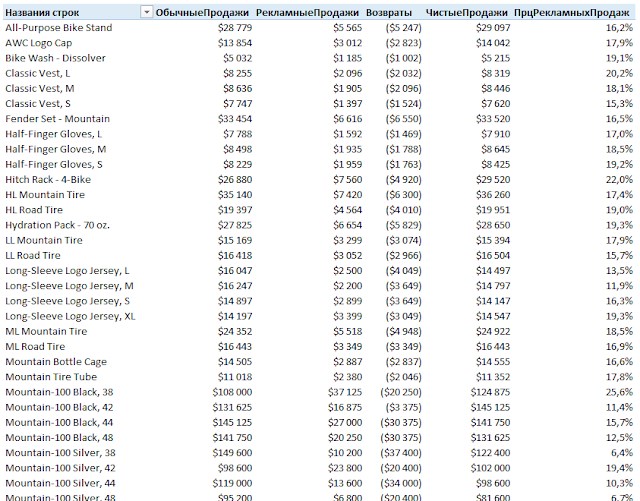Select the РекламныеПродажи column header
This screenshot has width=640, height=501.
tap(307, 13)
